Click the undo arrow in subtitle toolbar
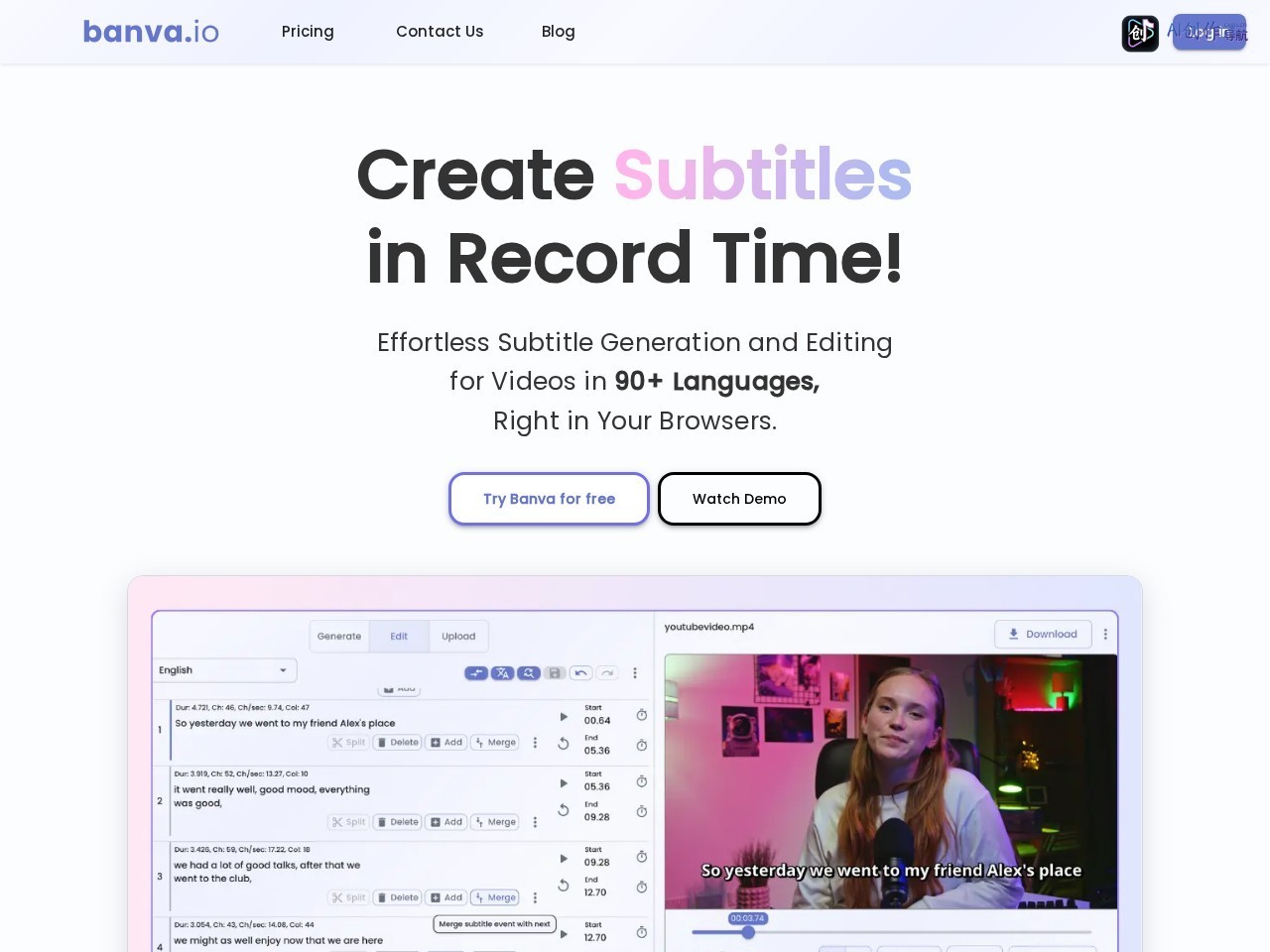This screenshot has width=1270, height=952. click(581, 673)
